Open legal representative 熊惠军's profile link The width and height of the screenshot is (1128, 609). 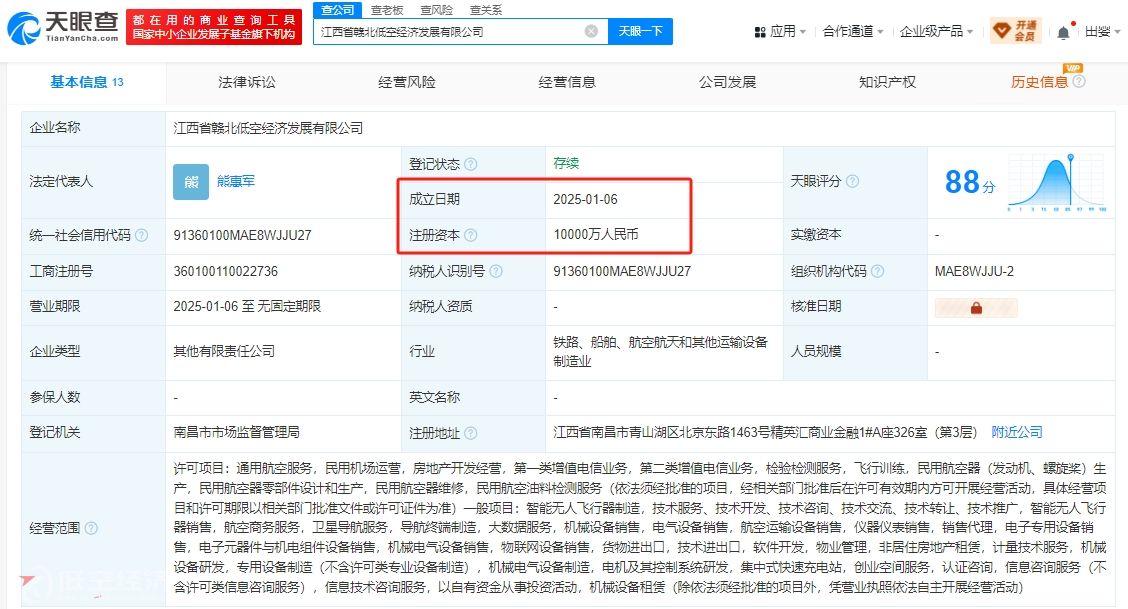(236, 181)
